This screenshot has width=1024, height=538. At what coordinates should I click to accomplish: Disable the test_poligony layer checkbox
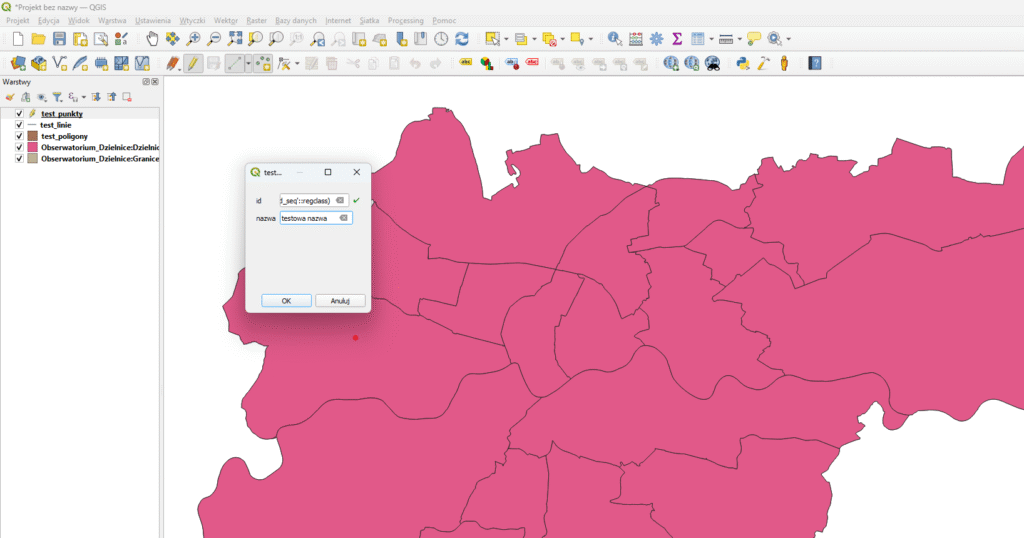(19, 136)
